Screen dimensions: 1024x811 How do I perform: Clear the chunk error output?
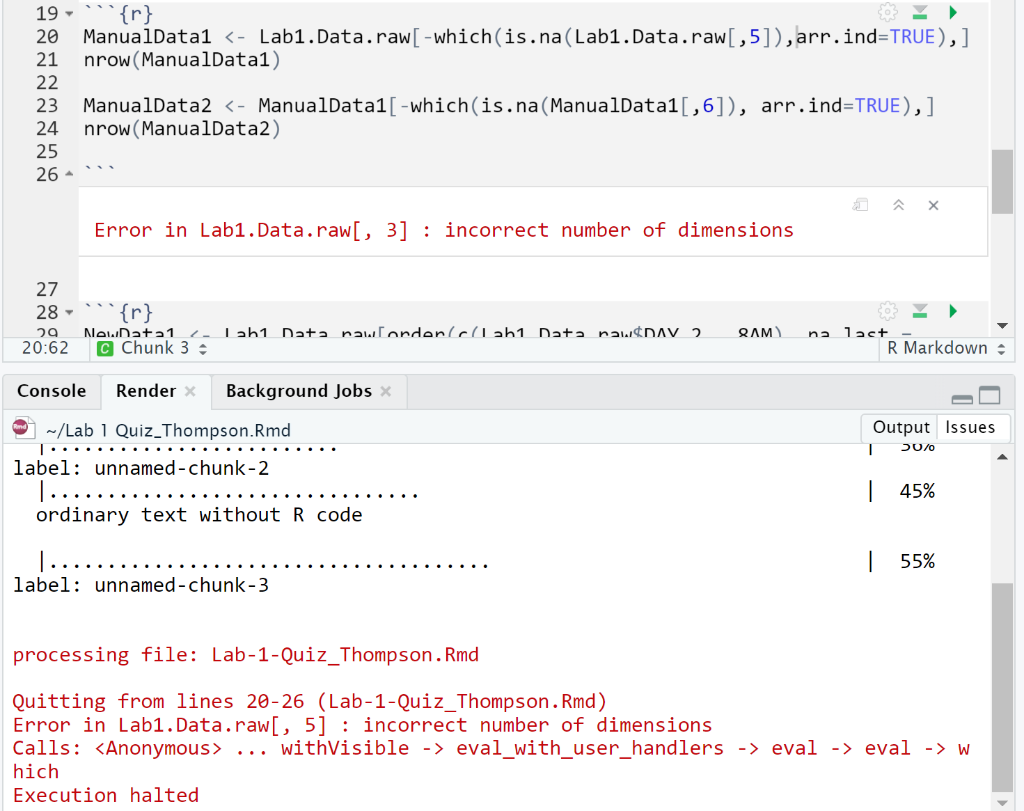tap(933, 205)
